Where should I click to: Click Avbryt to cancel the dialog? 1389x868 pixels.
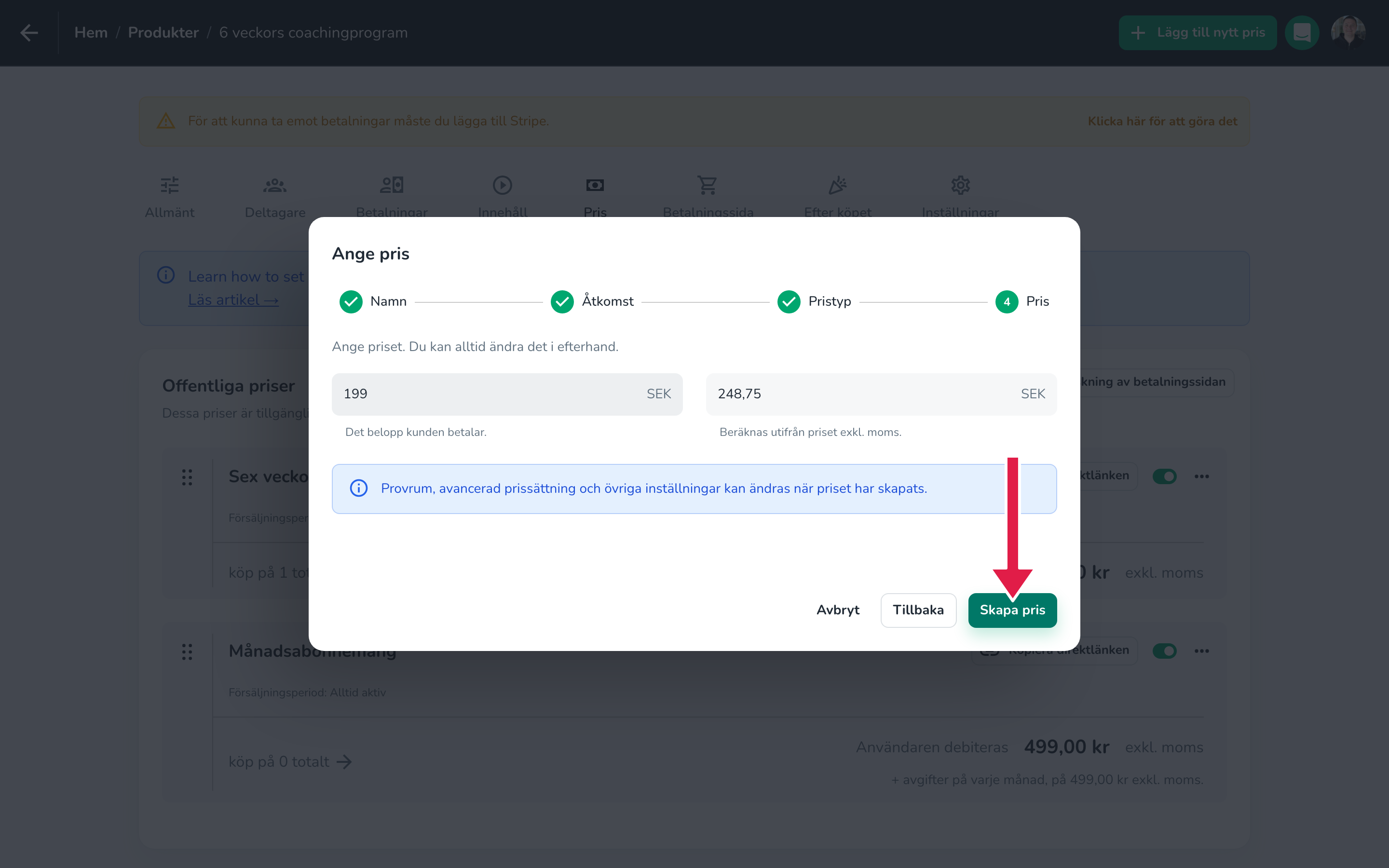coord(838,610)
